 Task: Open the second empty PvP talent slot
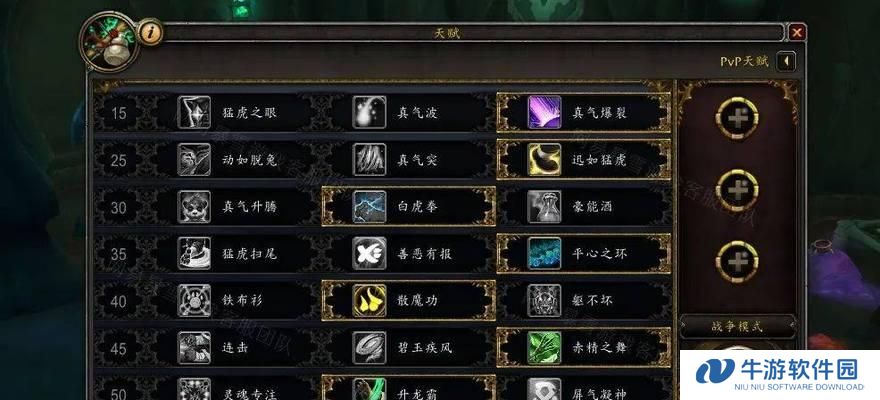[x=737, y=191]
